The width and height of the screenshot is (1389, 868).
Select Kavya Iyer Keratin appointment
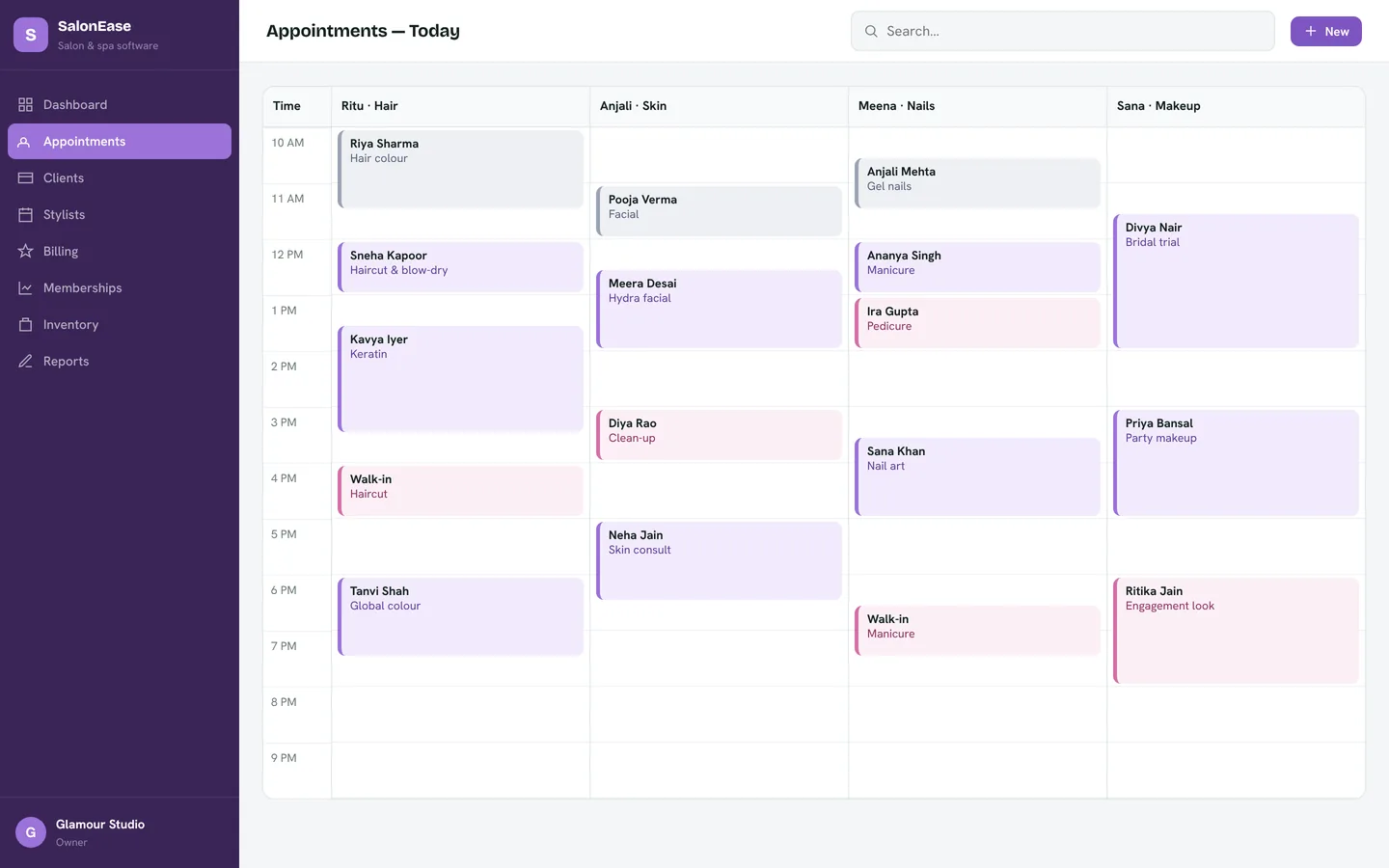coord(461,379)
